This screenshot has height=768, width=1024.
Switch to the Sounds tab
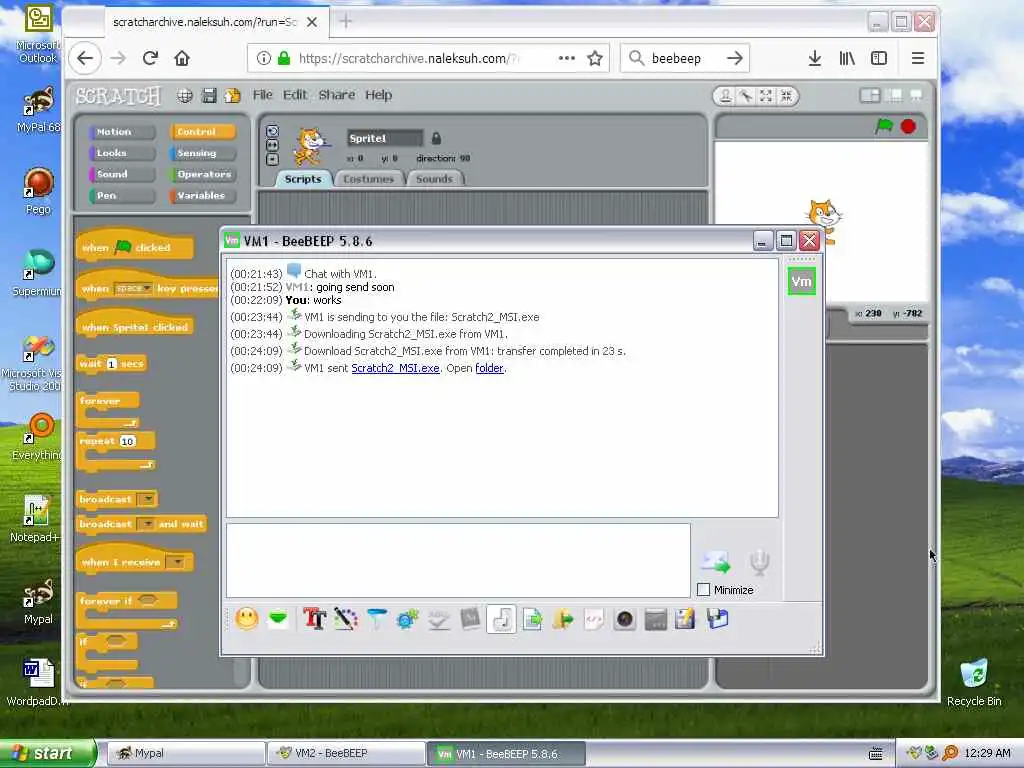(434, 179)
